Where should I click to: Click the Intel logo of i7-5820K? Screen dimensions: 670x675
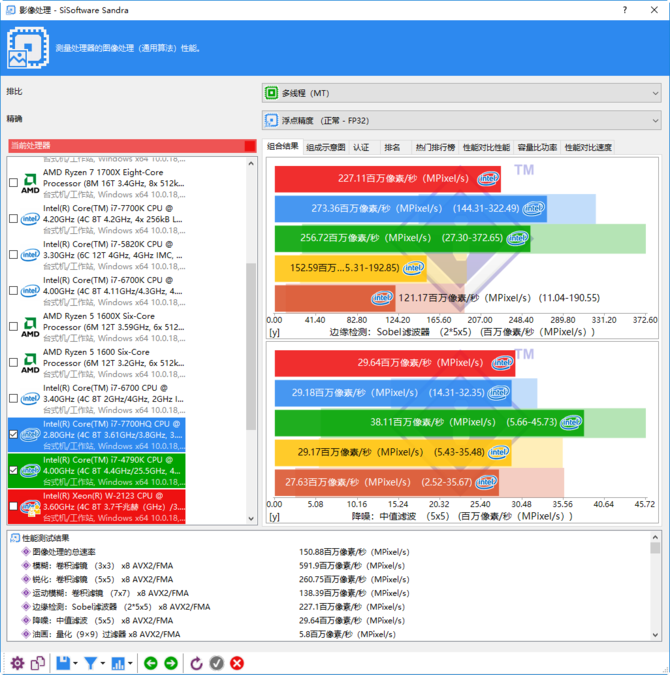pyautogui.click(x=30, y=255)
